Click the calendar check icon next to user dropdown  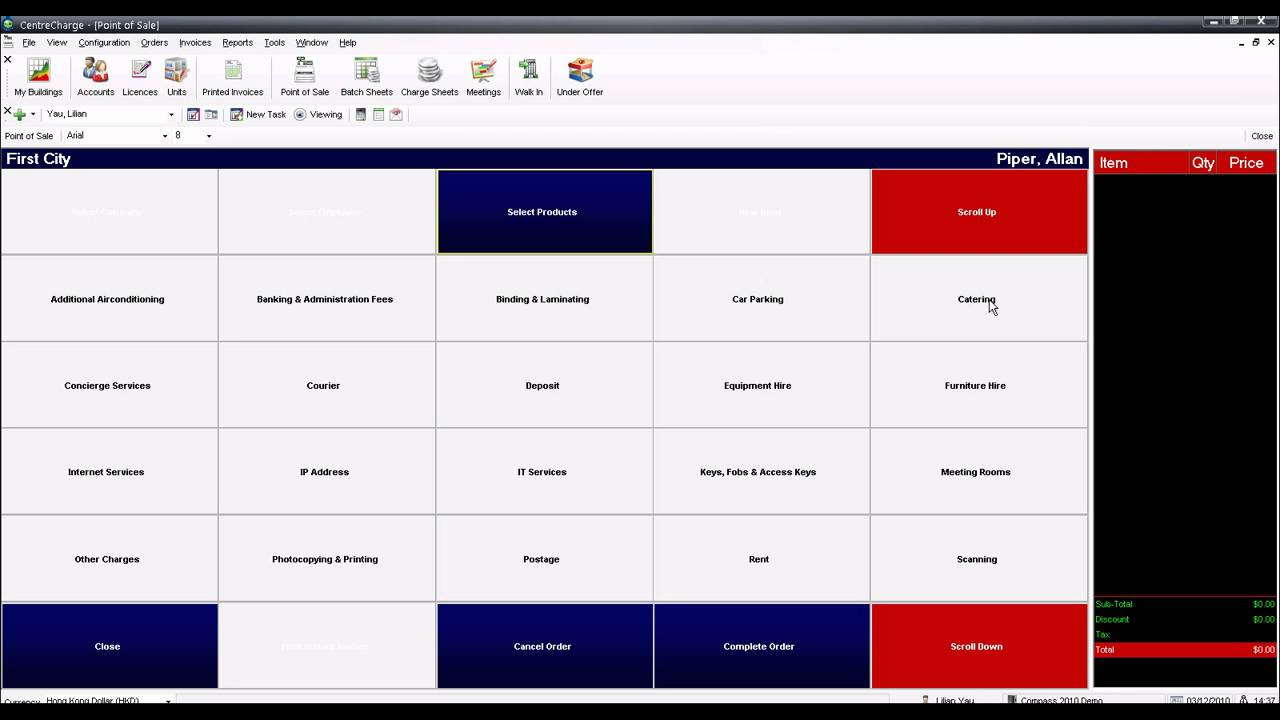coord(193,114)
